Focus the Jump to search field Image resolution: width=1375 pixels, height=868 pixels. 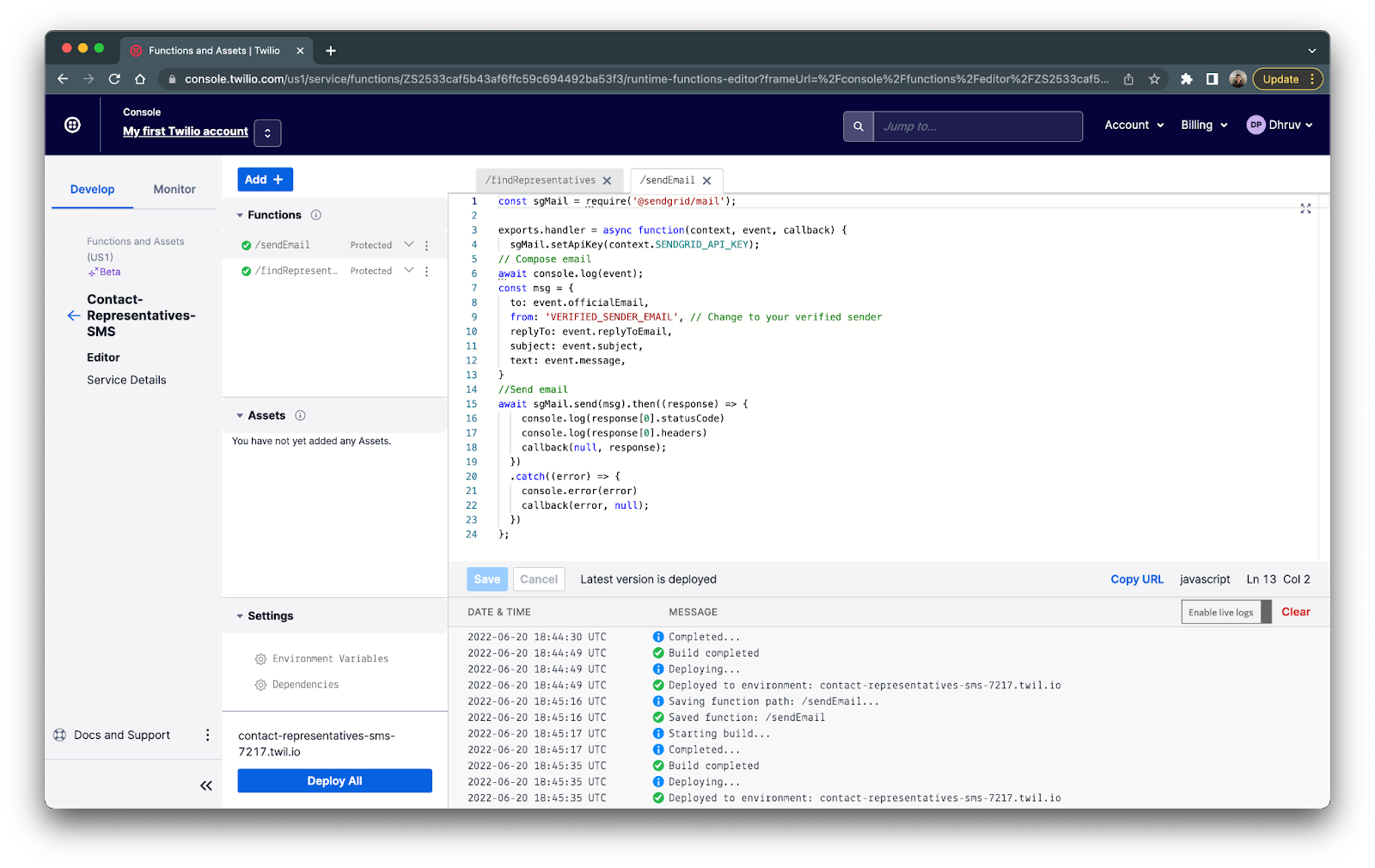click(978, 126)
